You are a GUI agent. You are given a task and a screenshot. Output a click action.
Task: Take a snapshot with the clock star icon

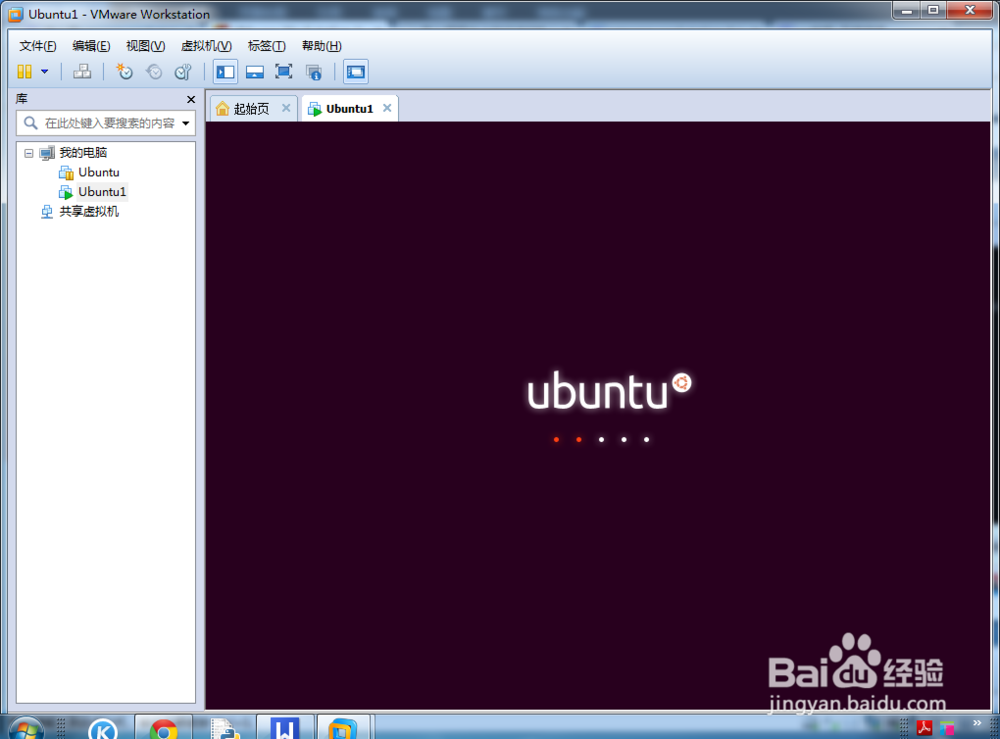click(124, 71)
